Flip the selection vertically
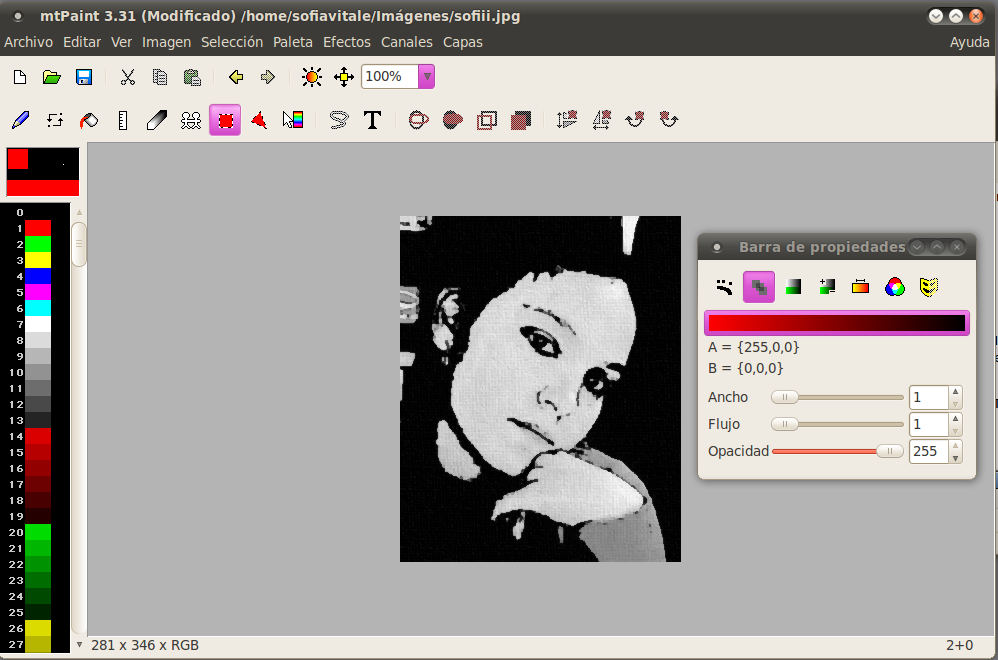998x660 pixels. pos(566,120)
